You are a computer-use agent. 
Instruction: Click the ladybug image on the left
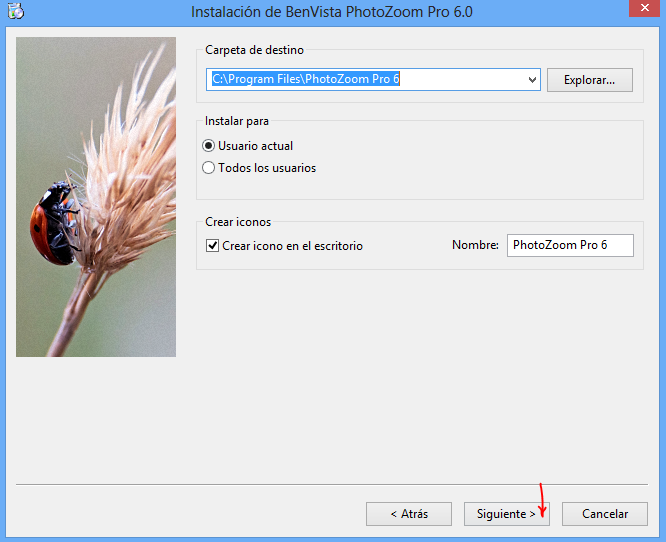point(96,197)
